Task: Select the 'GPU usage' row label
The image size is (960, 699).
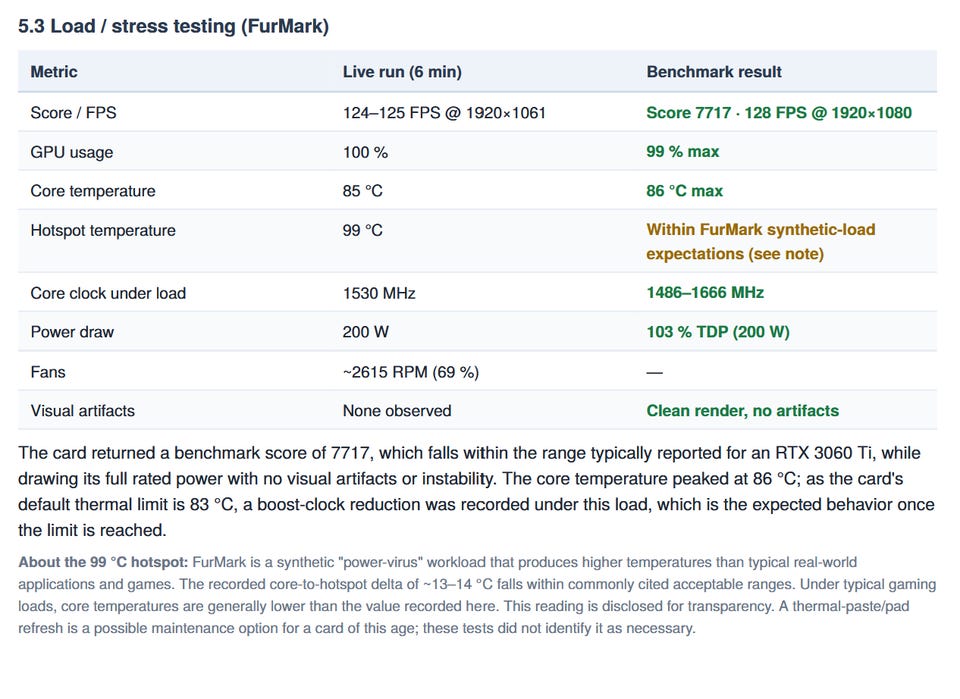Action: pyautogui.click(x=72, y=152)
